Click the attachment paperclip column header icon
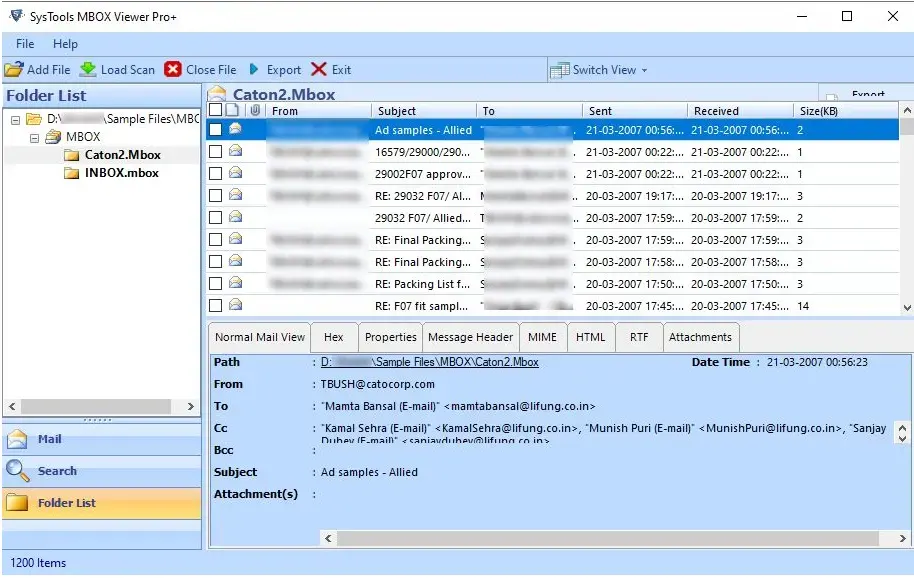The image size is (914, 578). (255, 110)
